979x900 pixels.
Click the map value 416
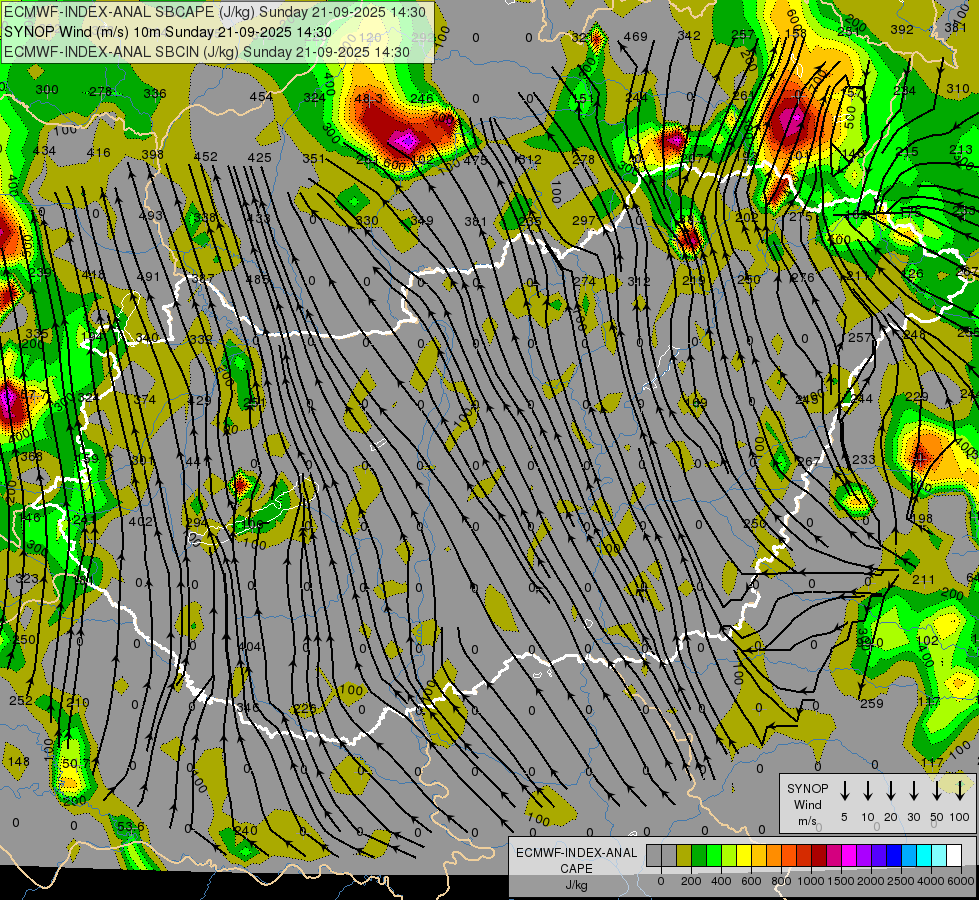(x=99, y=152)
